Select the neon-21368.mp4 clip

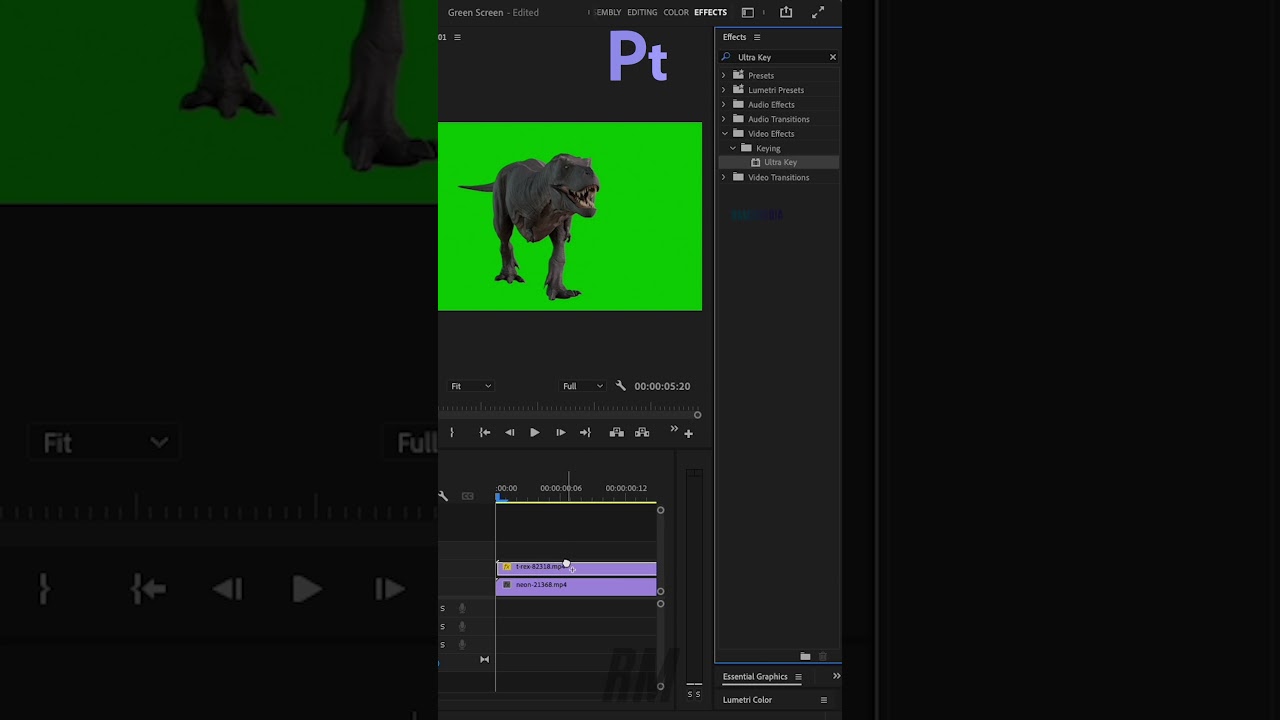pos(576,585)
